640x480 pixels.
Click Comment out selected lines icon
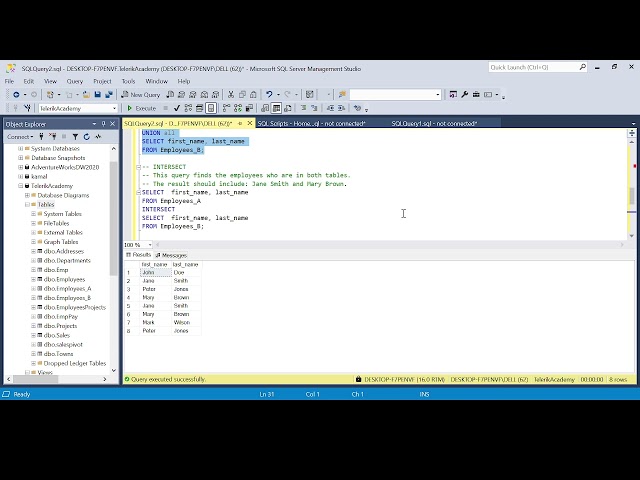coord(303,108)
